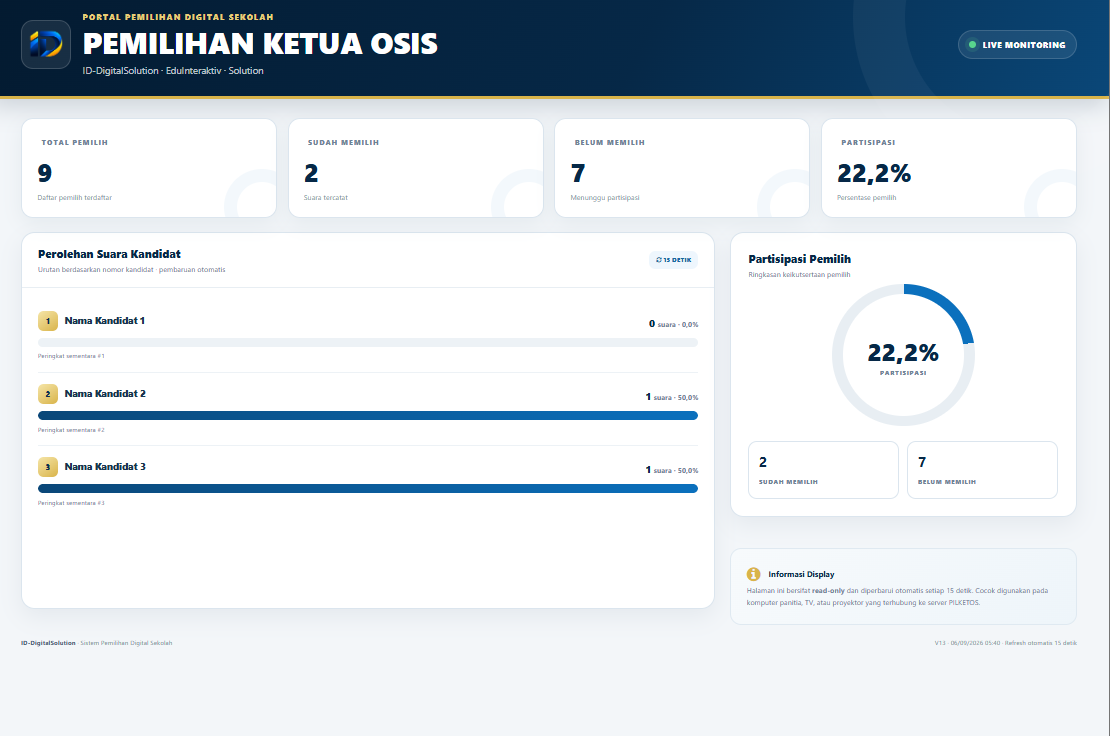The height and width of the screenshot is (736, 1110).
Task: Select the Nama Kandidat 3 name
Action: pyautogui.click(x=105, y=466)
